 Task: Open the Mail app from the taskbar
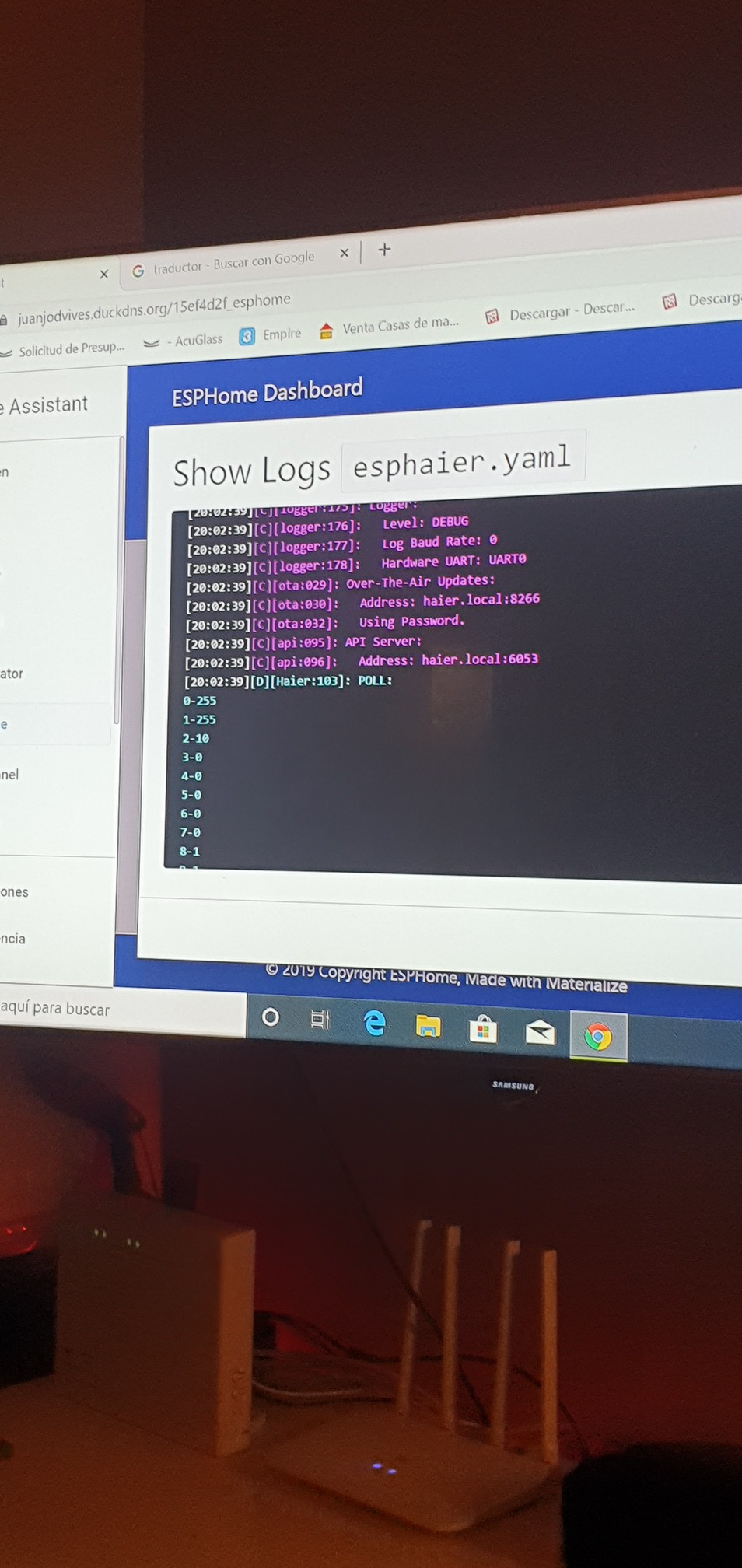coord(540,1033)
